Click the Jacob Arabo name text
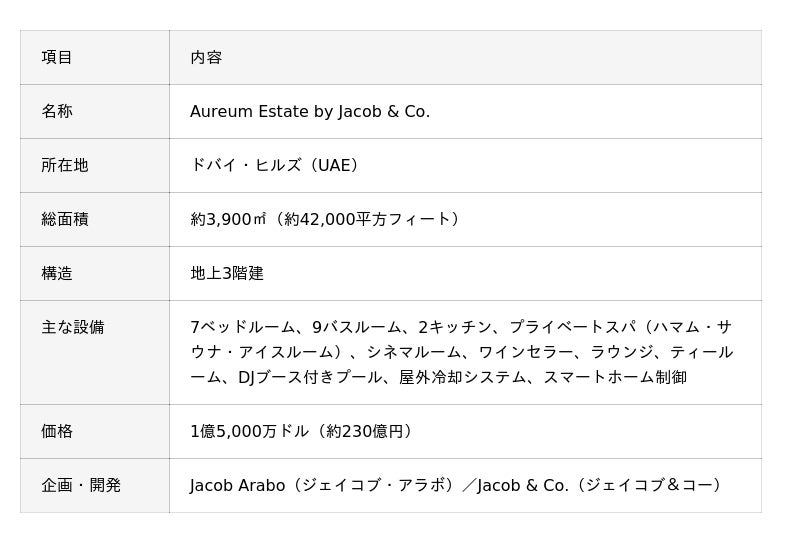Image resolution: width=800 pixels, height=543 pixels. (238, 485)
